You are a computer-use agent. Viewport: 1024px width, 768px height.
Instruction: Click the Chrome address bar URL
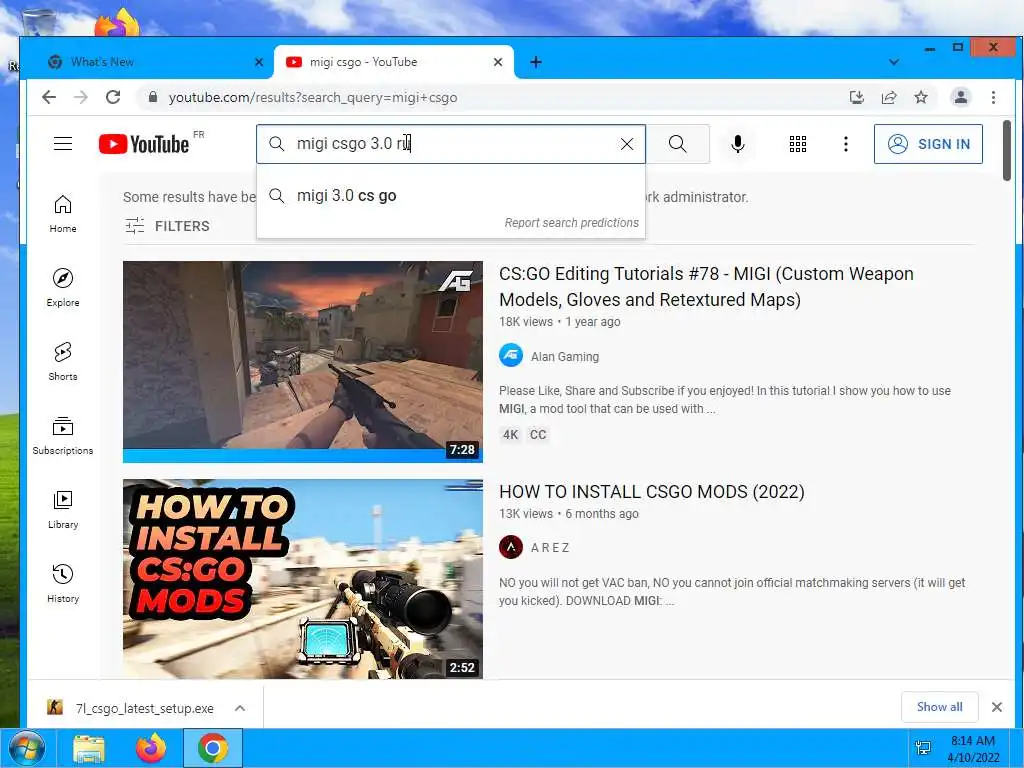pos(313,97)
